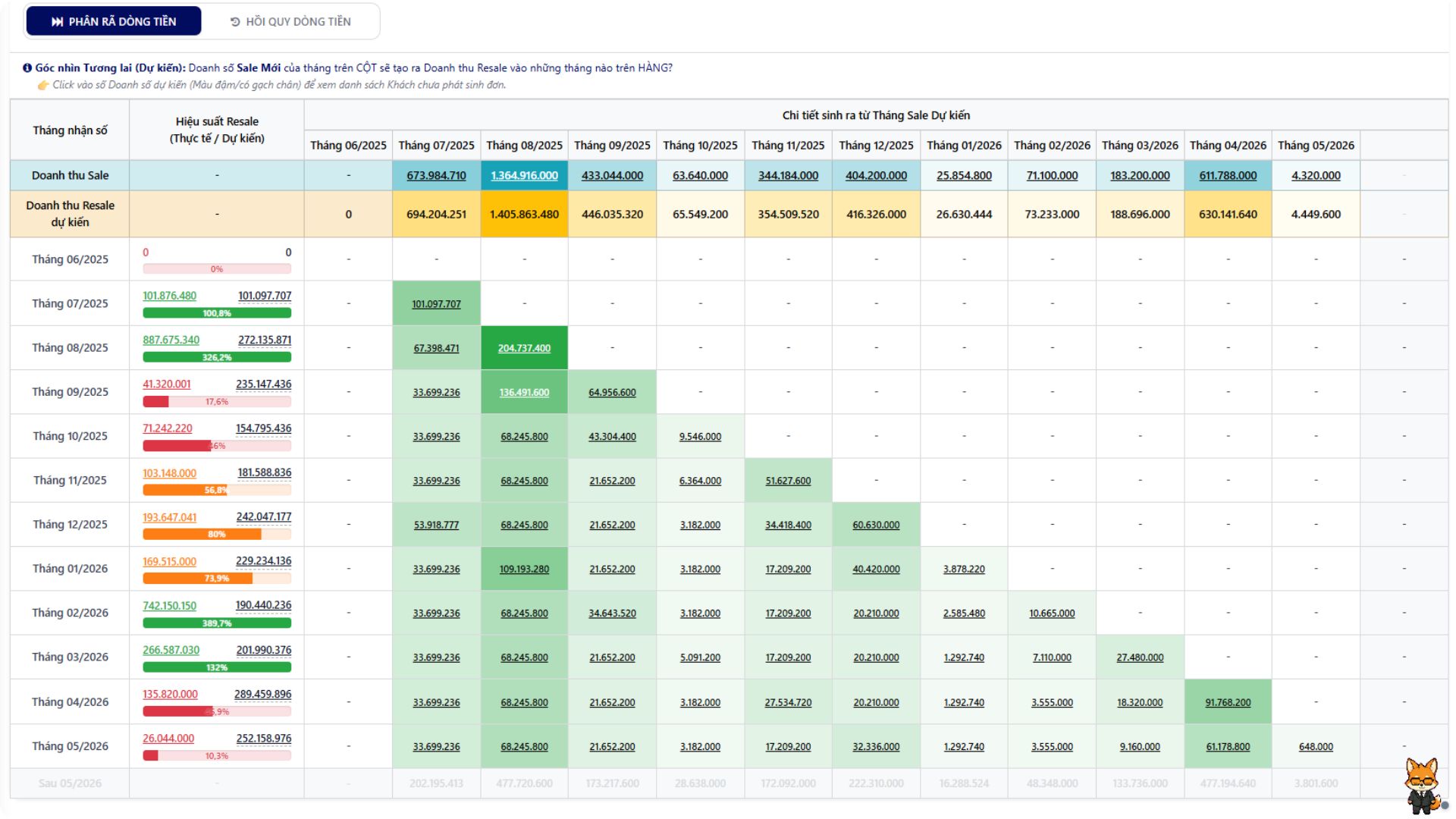The image size is (1456, 819).
Task: Open the 109.193.280 cell in Tháng 01/2026 row
Action: pos(524,569)
